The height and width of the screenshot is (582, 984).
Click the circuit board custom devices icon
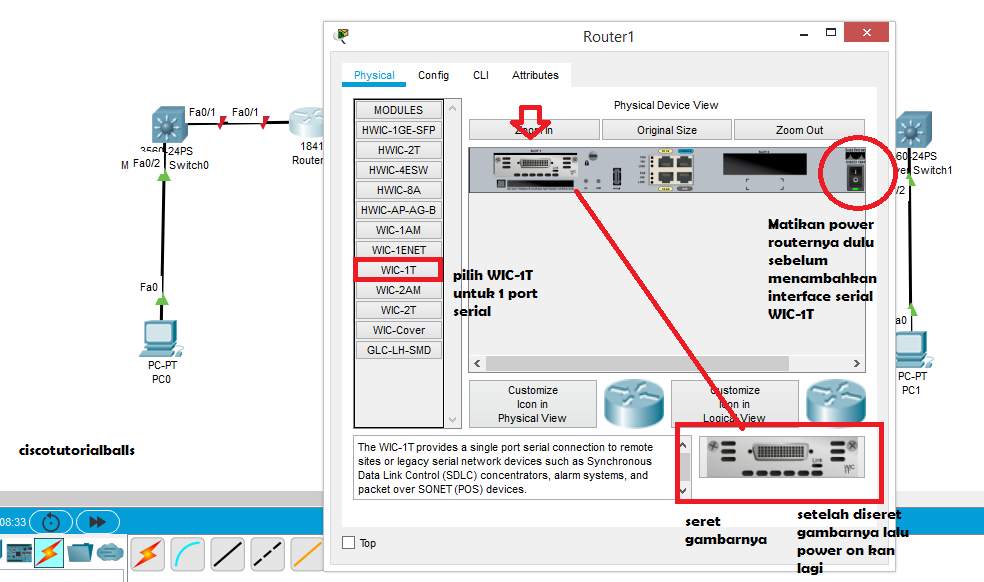(18, 550)
